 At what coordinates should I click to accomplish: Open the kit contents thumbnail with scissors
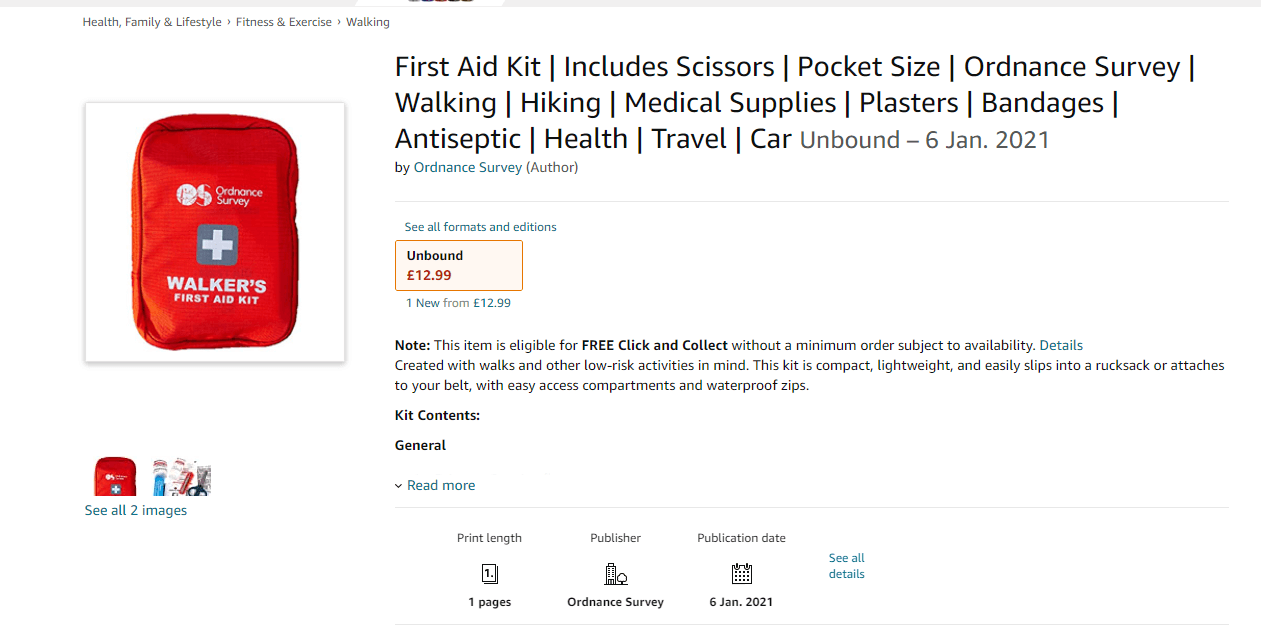click(181, 476)
